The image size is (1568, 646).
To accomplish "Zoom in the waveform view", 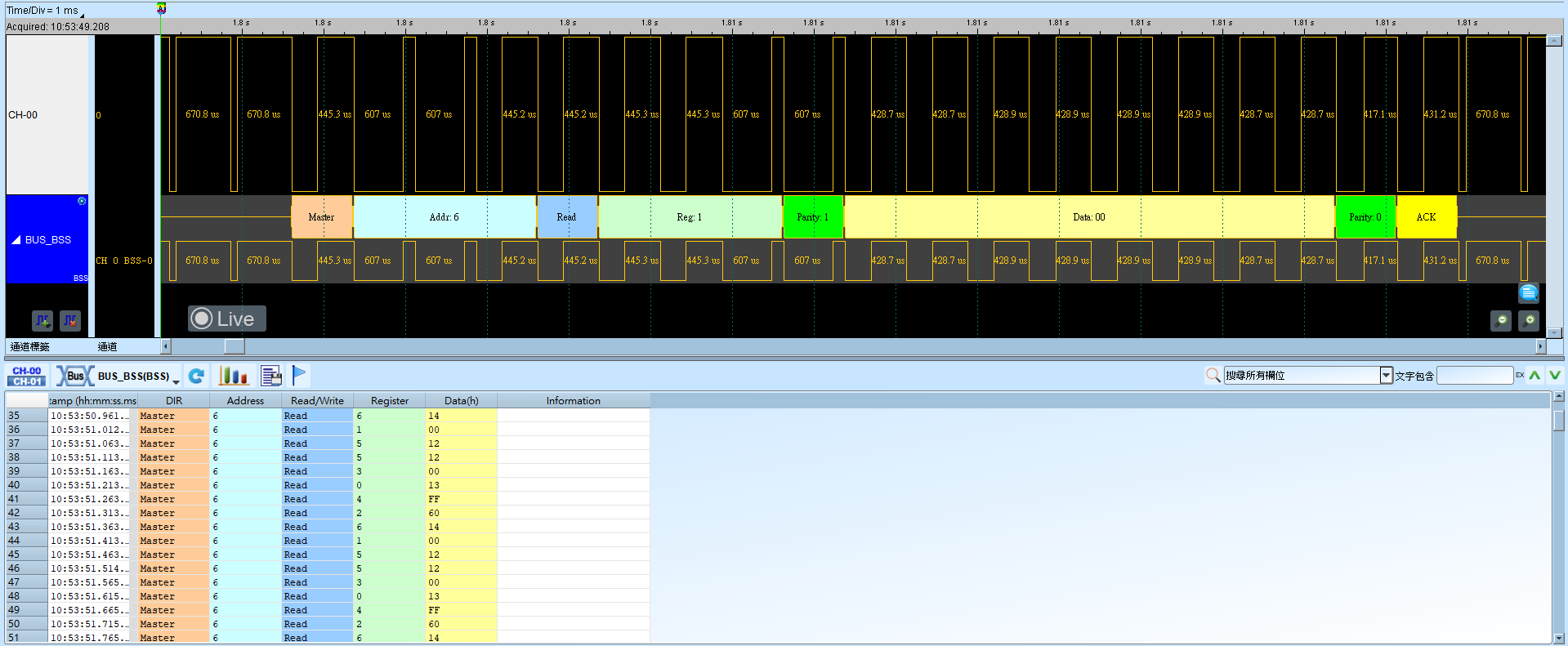I will pos(1529,321).
